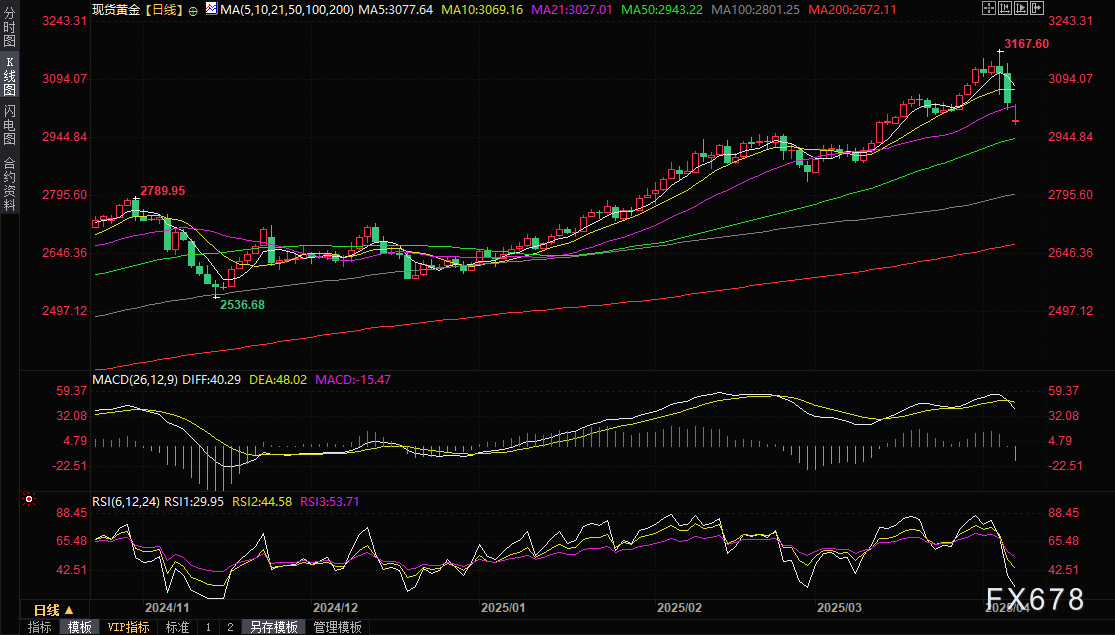Screen dimensions: 1115x635
Task: Click the RSI(6,12,24) indicator label
Action: click(127, 501)
